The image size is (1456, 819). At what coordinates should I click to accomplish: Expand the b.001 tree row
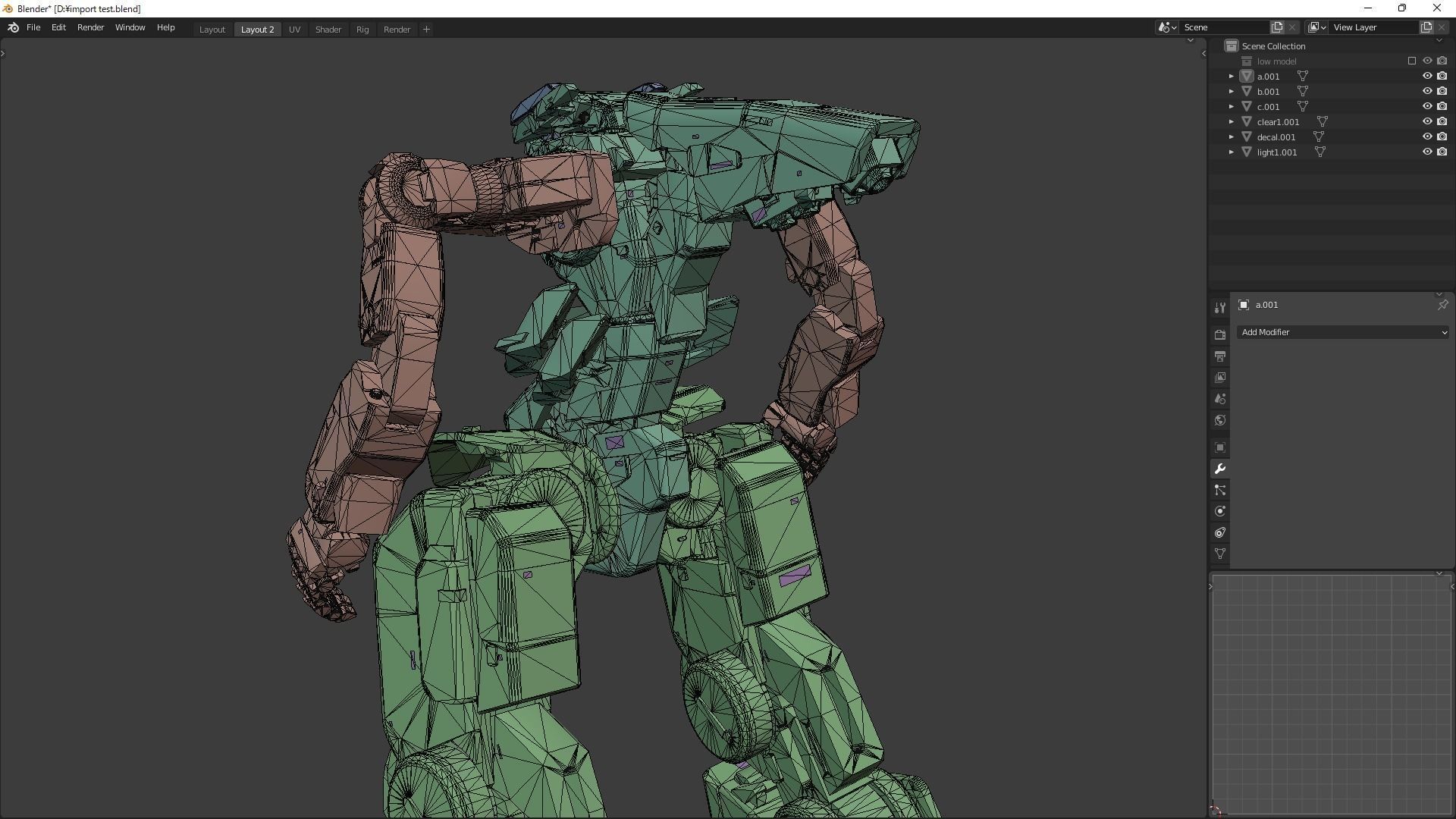[x=1232, y=91]
